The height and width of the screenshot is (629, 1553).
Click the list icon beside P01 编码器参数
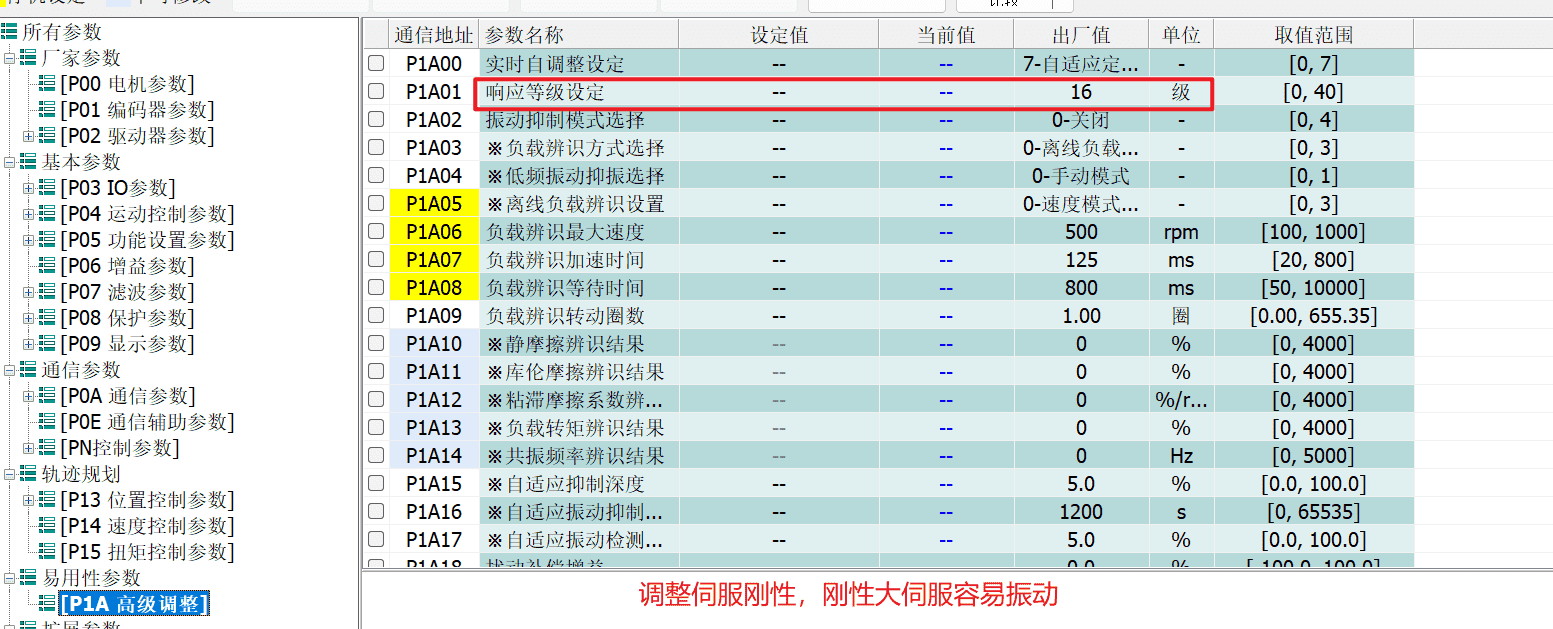coord(47,110)
